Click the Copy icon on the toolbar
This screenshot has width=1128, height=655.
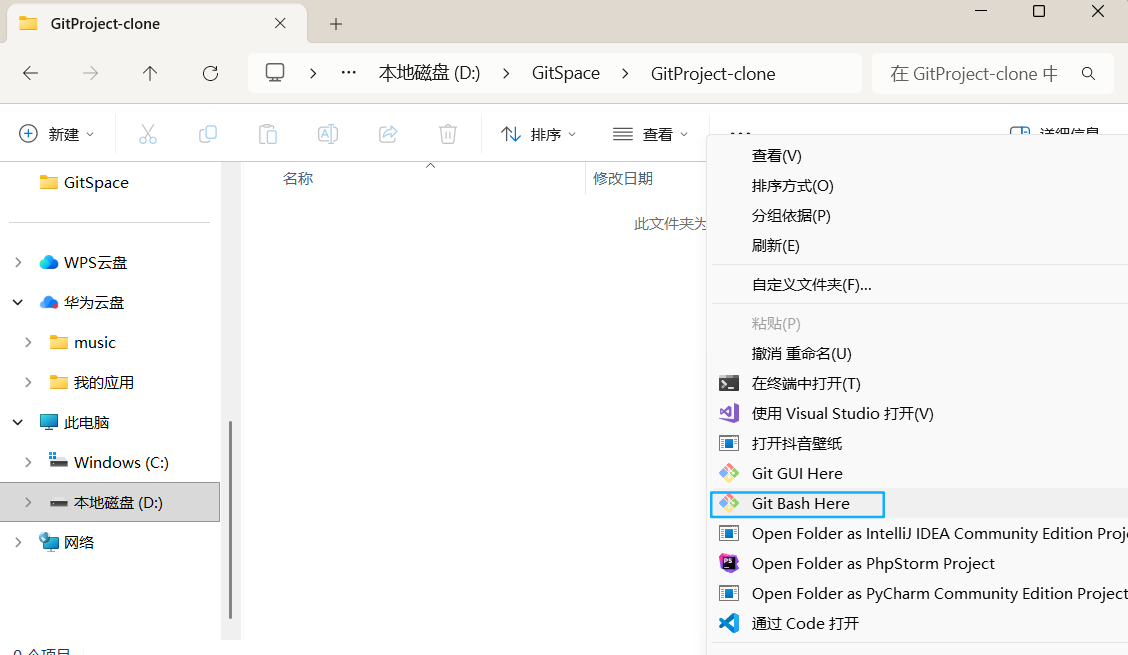pos(208,133)
